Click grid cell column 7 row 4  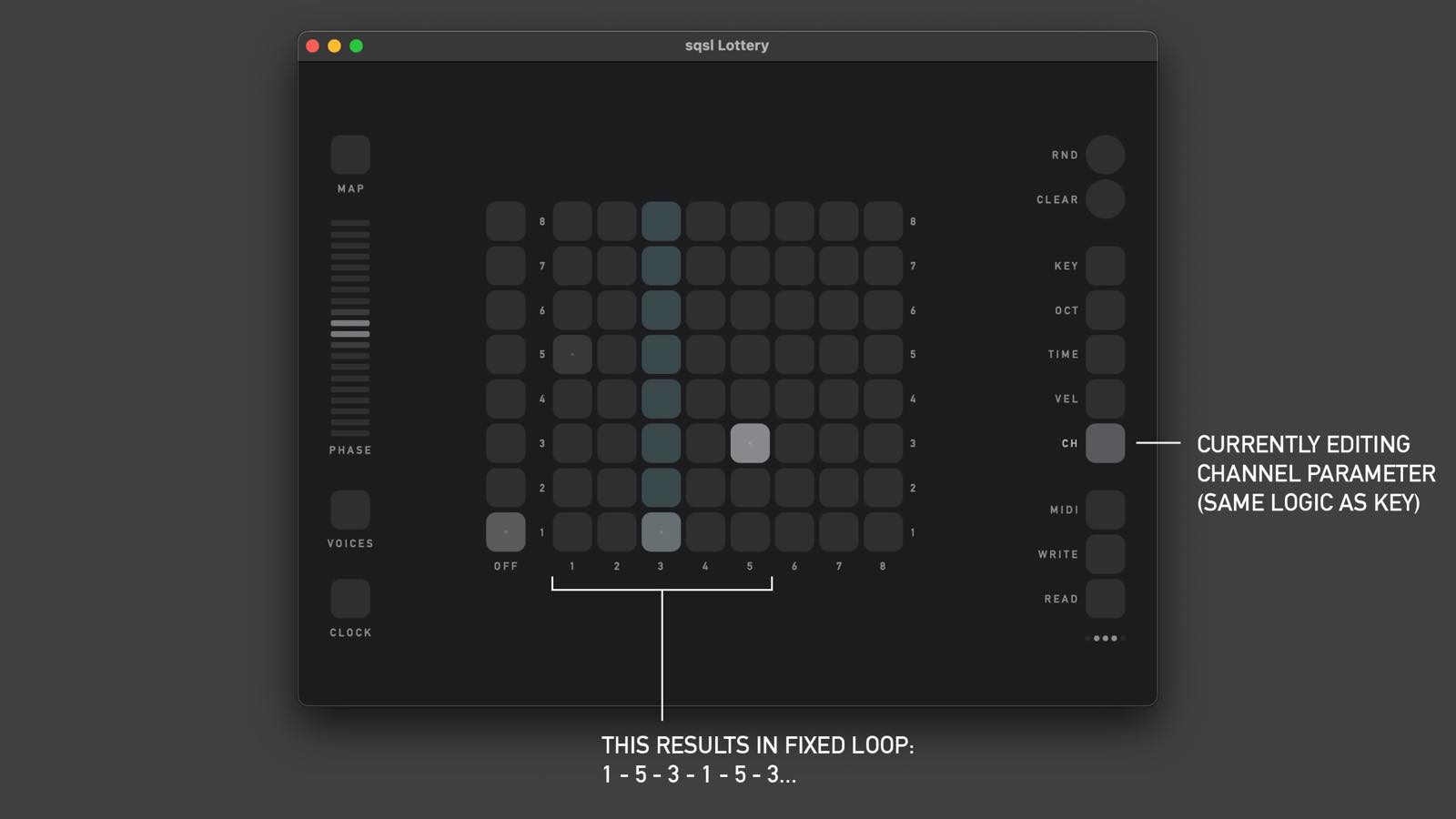tap(839, 399)
